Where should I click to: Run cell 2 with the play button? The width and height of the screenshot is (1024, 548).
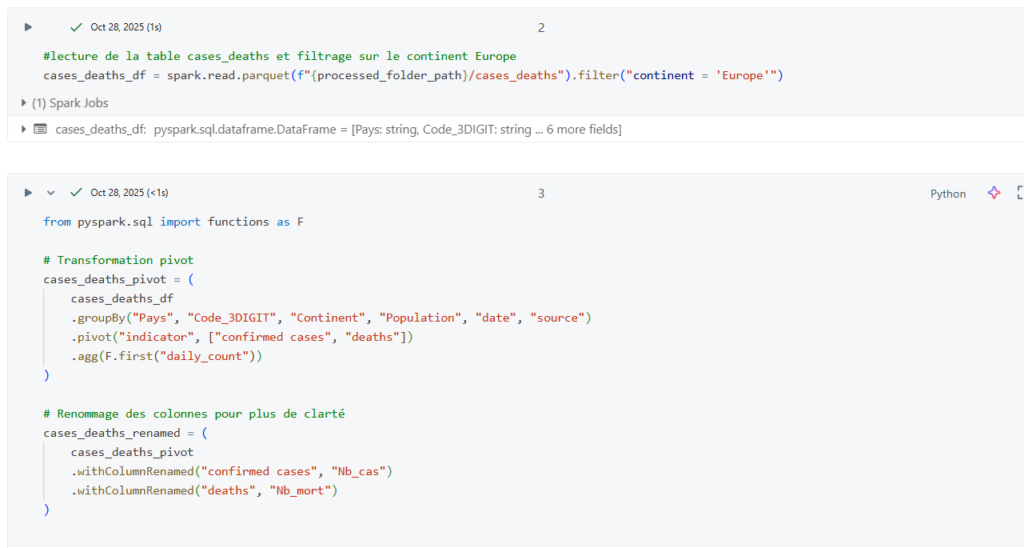click(28, 27)
